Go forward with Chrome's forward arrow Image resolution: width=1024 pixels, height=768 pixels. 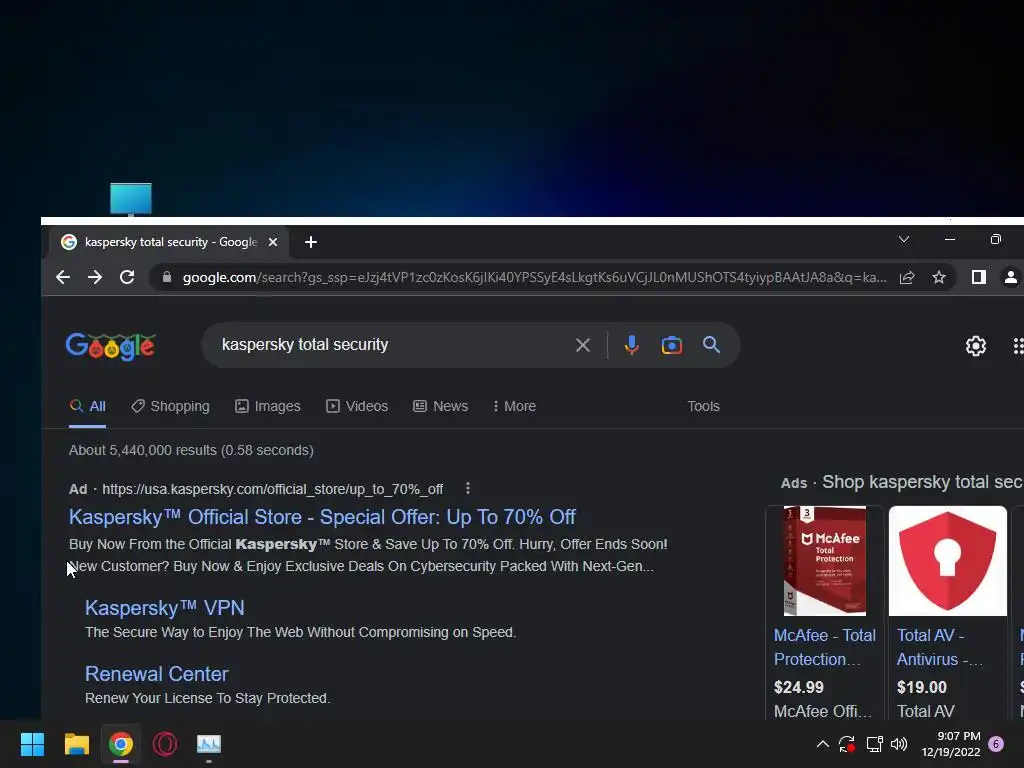[x=95, y=278]
